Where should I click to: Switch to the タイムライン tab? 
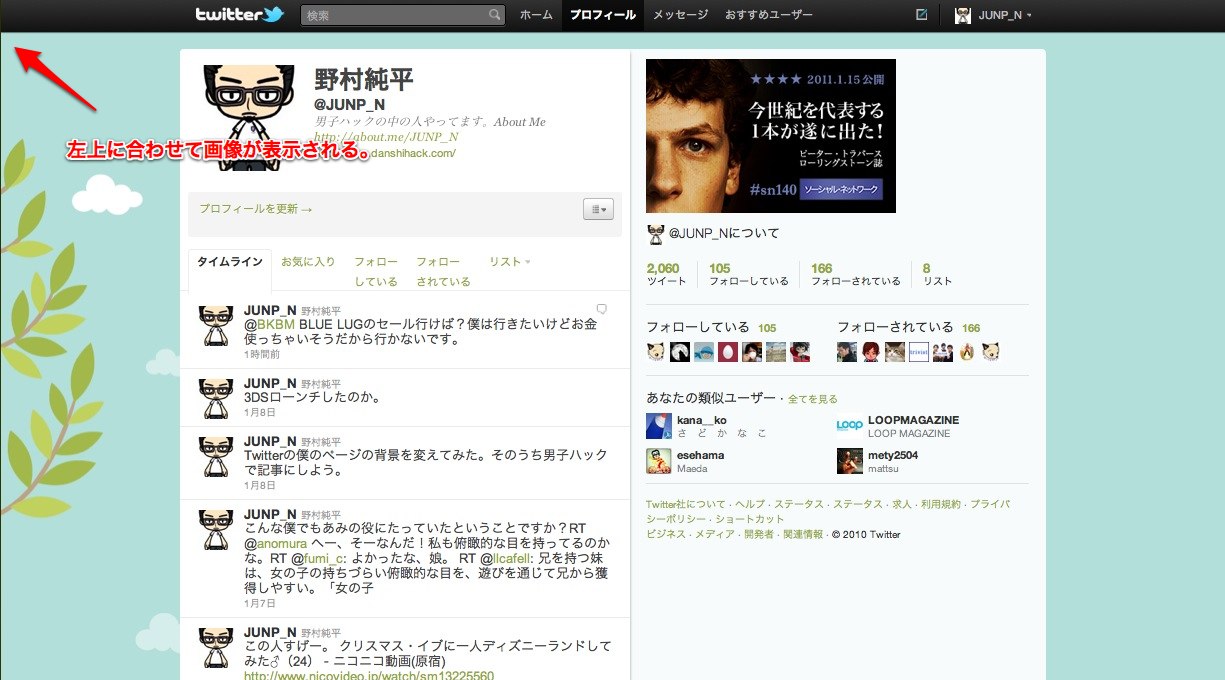(x=229, y=262)
